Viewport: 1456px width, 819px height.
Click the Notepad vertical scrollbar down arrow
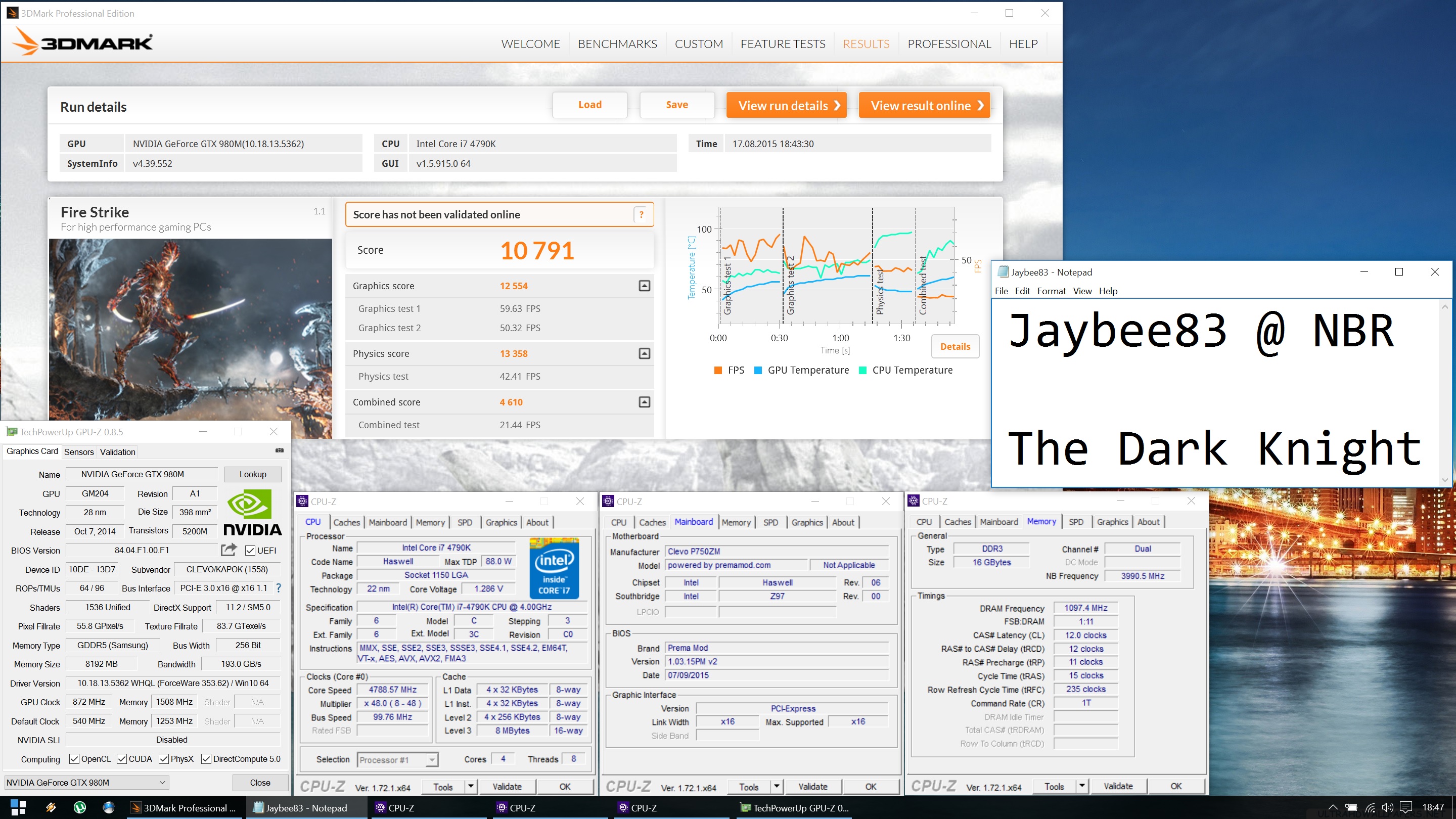[1445, 480]
